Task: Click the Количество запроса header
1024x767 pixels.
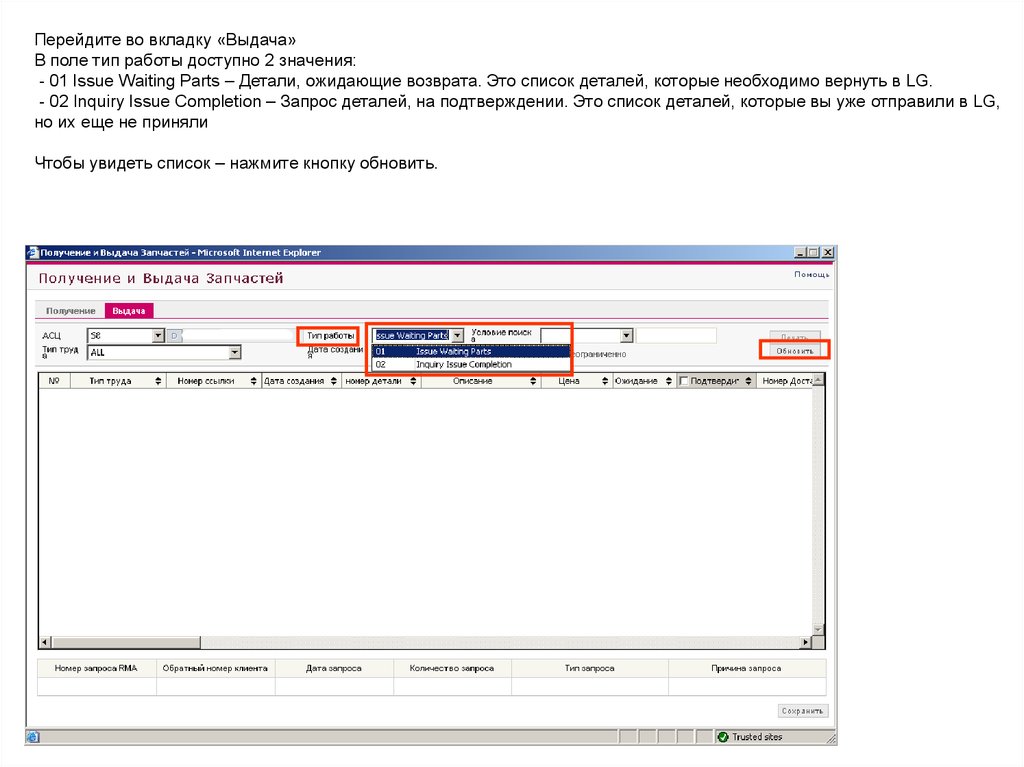Action: tap(452, 668)
